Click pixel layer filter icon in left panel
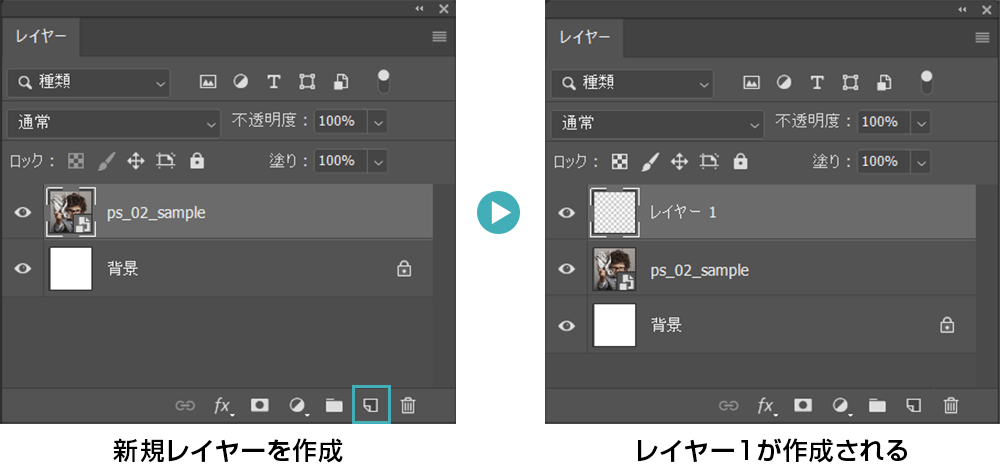 coord(207,82)
